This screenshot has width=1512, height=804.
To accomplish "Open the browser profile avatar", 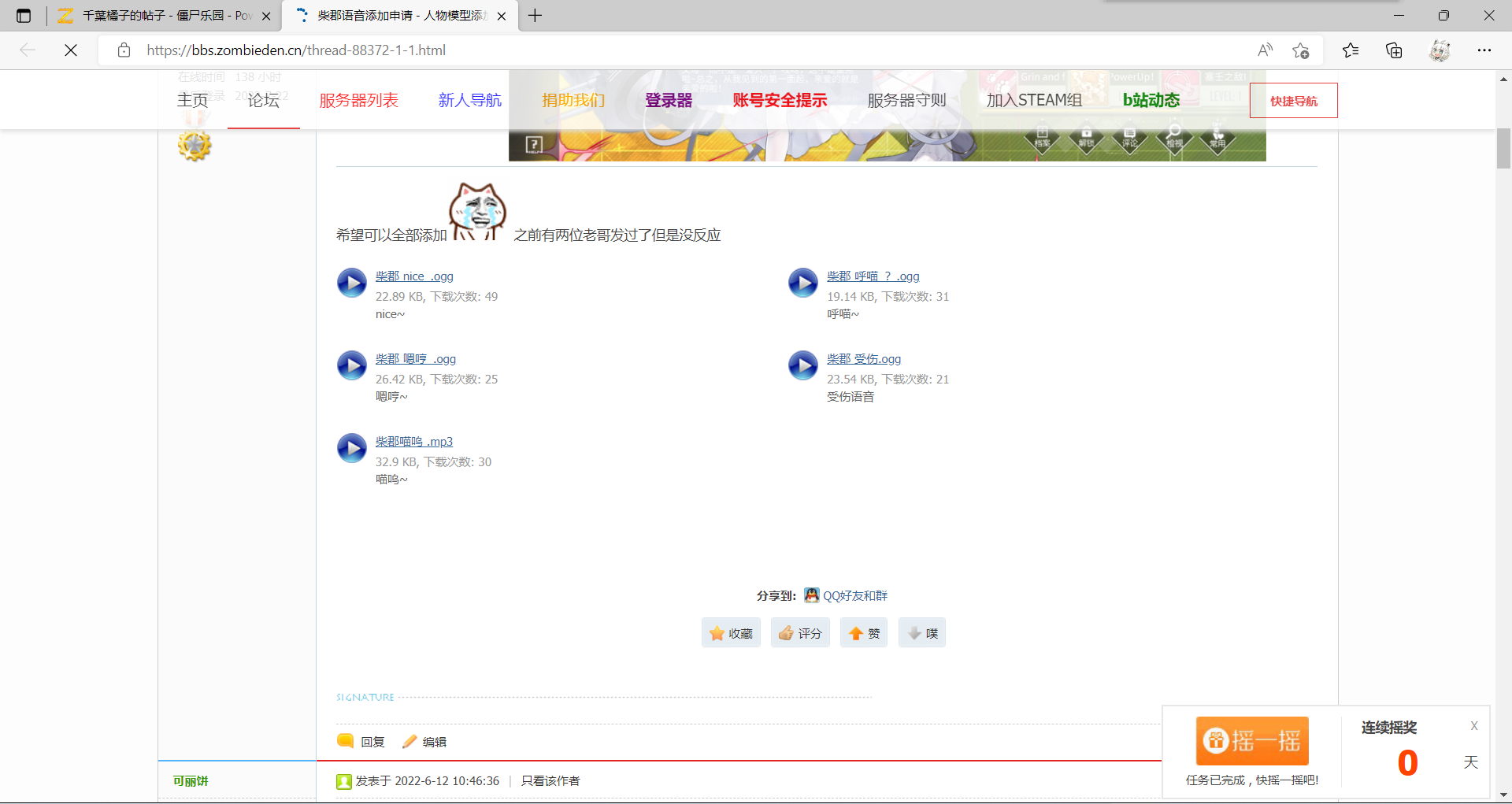I will [1440, 50].
